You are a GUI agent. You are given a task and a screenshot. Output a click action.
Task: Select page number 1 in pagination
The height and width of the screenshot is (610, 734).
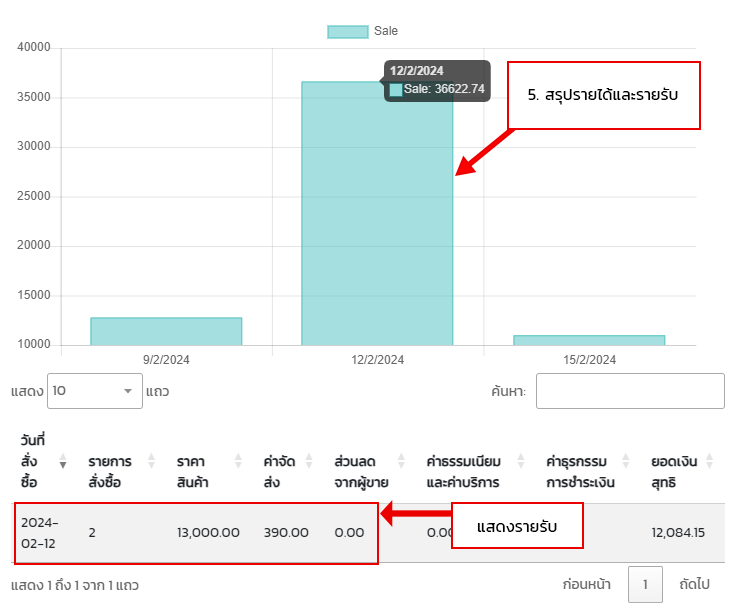point(645,585)
